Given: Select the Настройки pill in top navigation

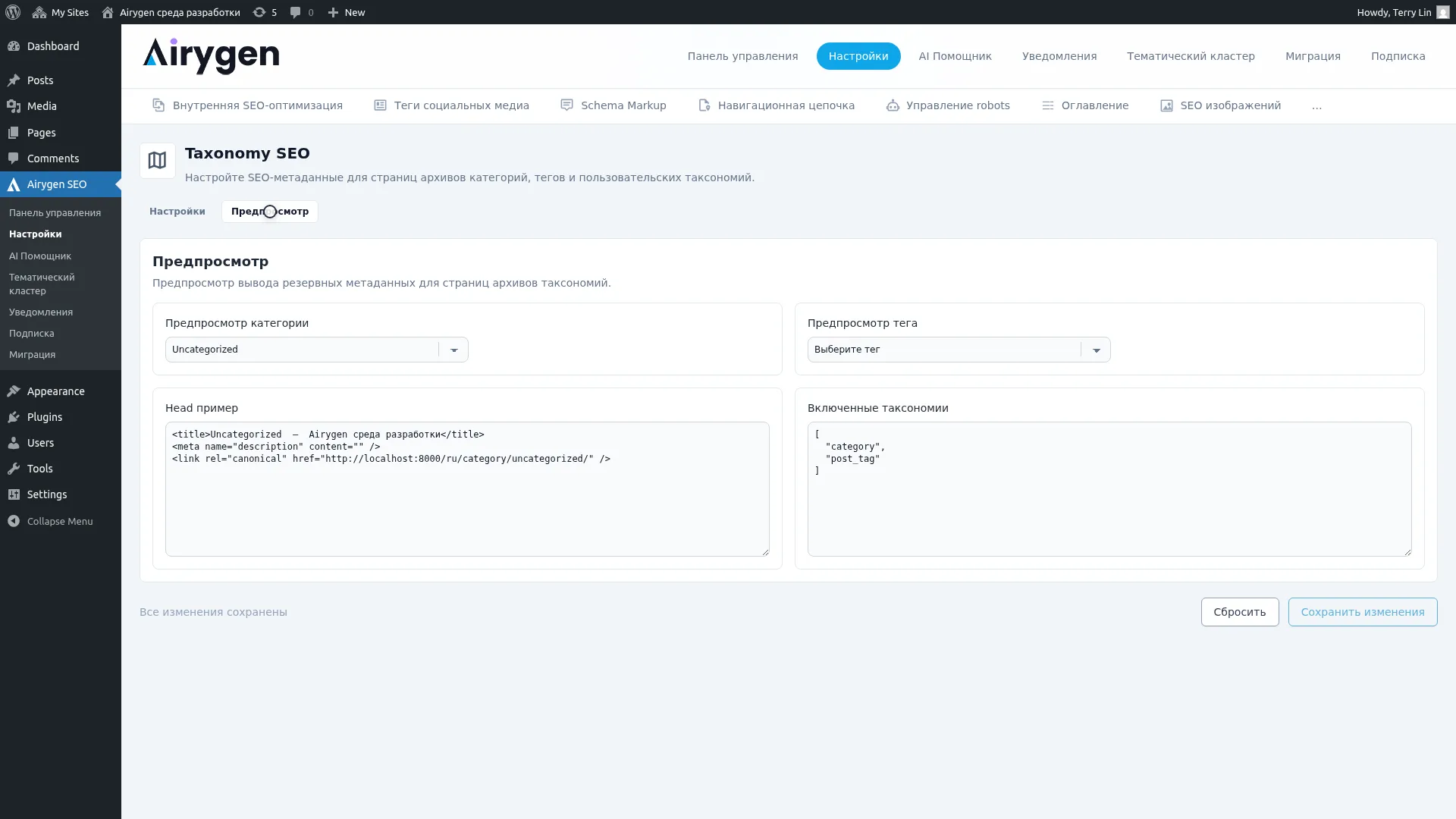Looking at the screenshot, I should 858,56.
